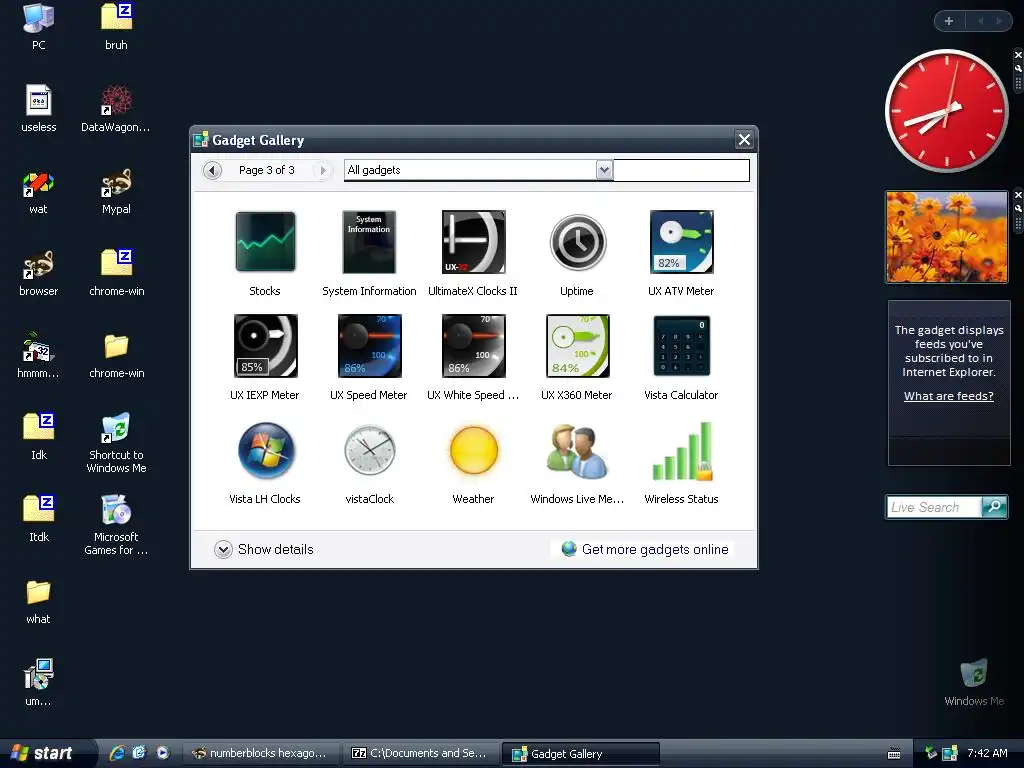Close the Gadget Gallery window

744,139
